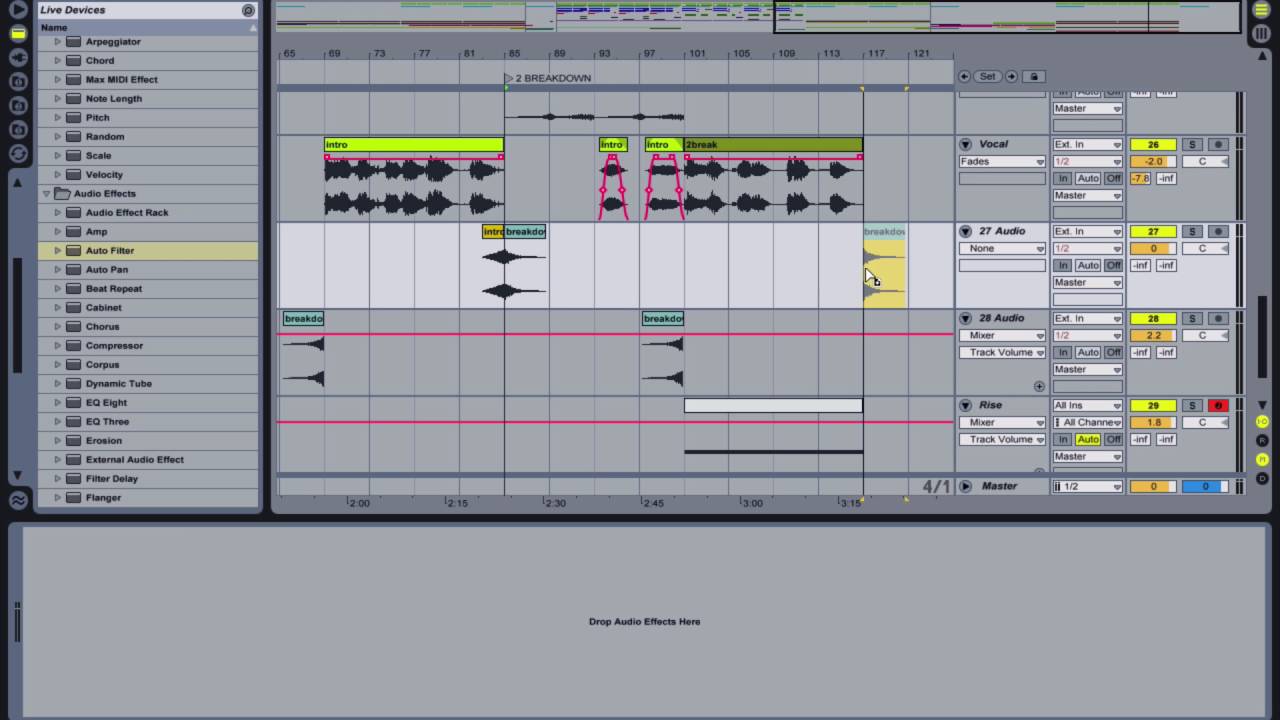1280x720 pixels.
Task: Click the lock envelopes icon
Action: pos(1034,76)
